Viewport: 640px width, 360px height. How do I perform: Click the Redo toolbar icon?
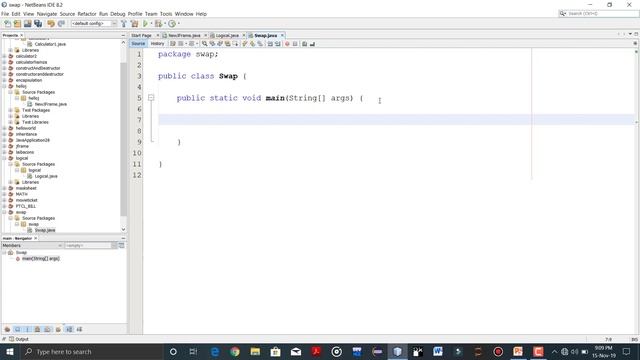tap(61, 24)
